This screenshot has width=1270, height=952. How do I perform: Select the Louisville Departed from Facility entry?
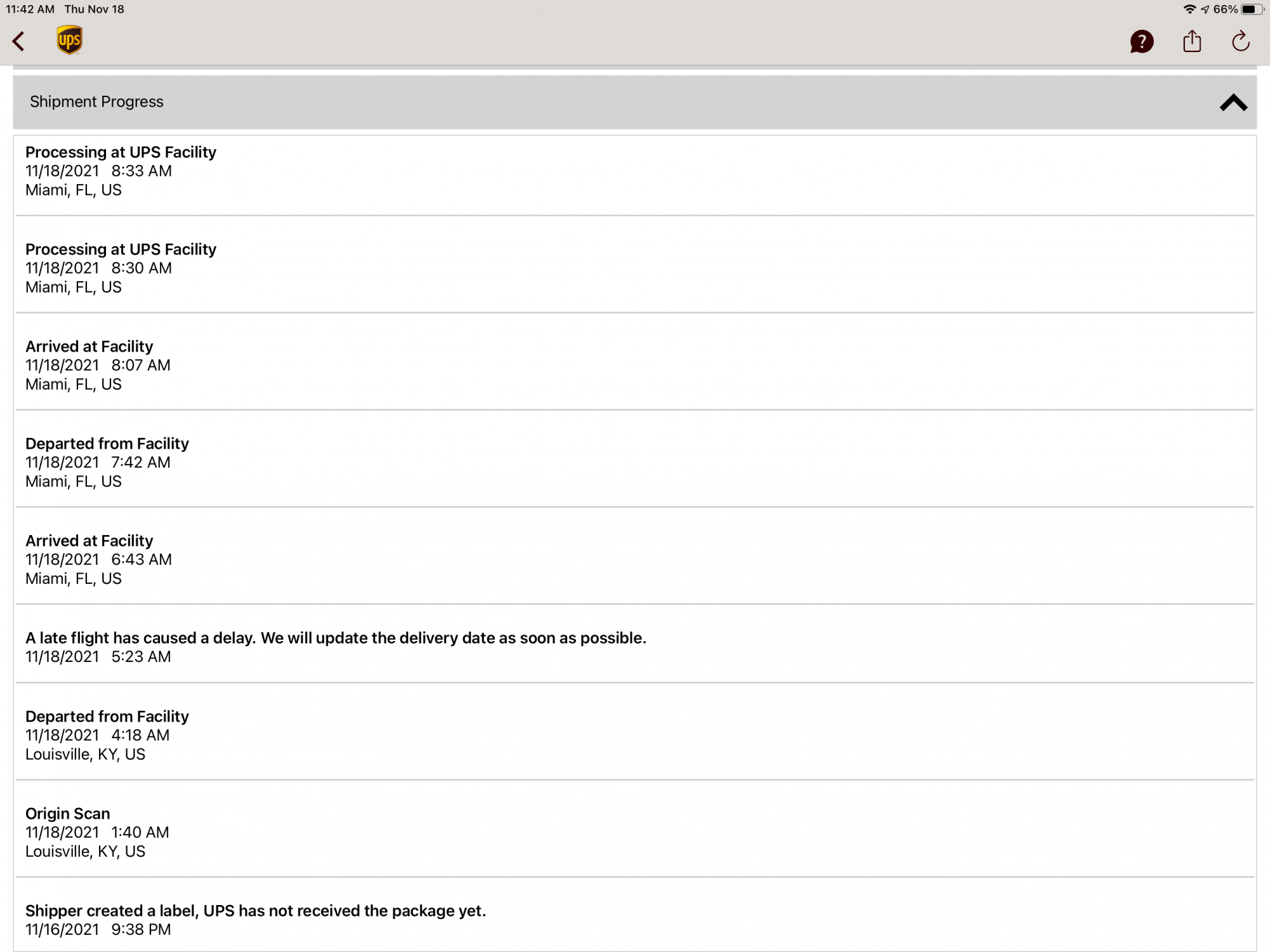107,735
